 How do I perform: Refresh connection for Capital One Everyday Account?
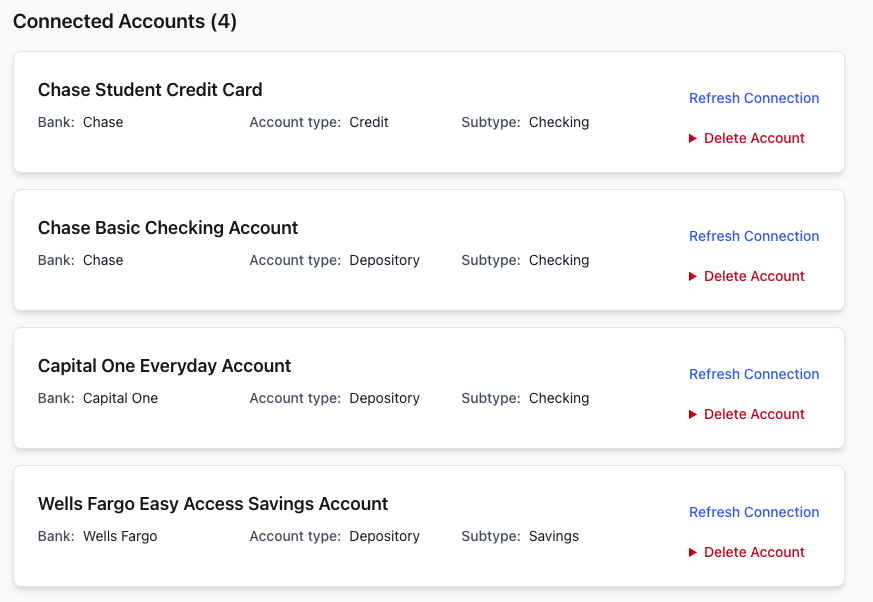click(x=753, y=374)
